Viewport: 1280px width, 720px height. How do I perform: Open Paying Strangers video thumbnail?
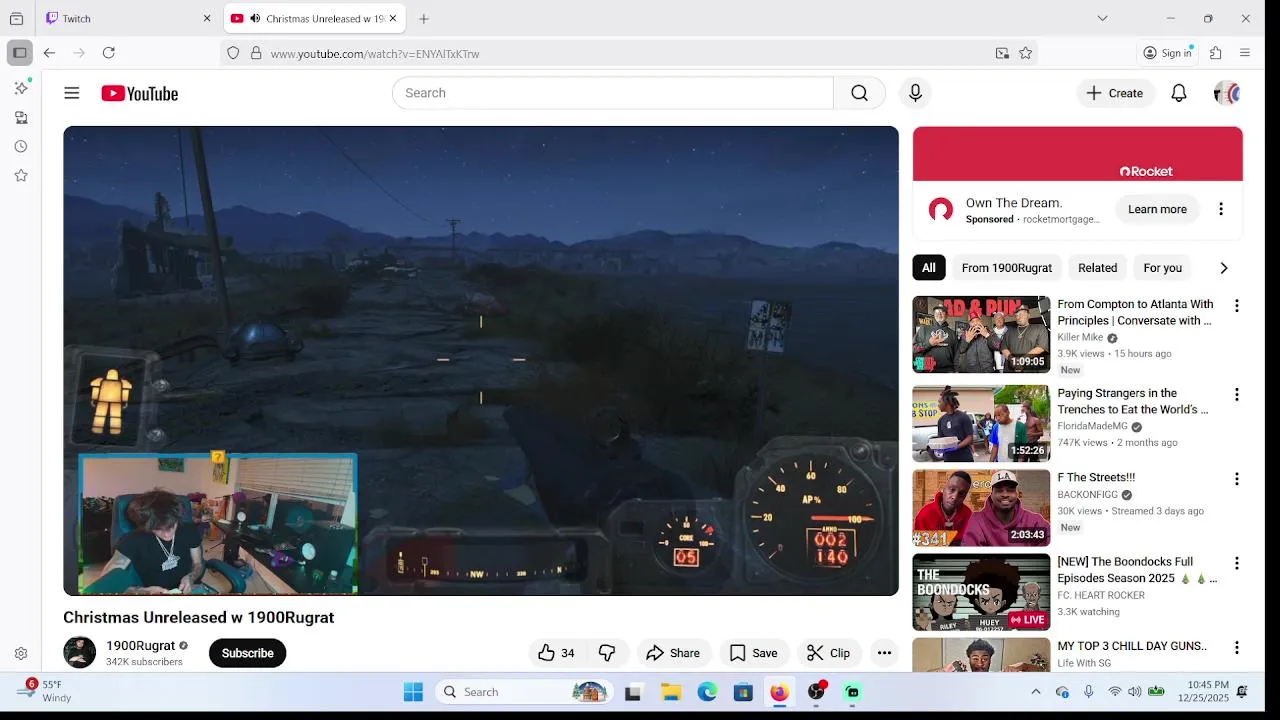[x=981, y=423]
